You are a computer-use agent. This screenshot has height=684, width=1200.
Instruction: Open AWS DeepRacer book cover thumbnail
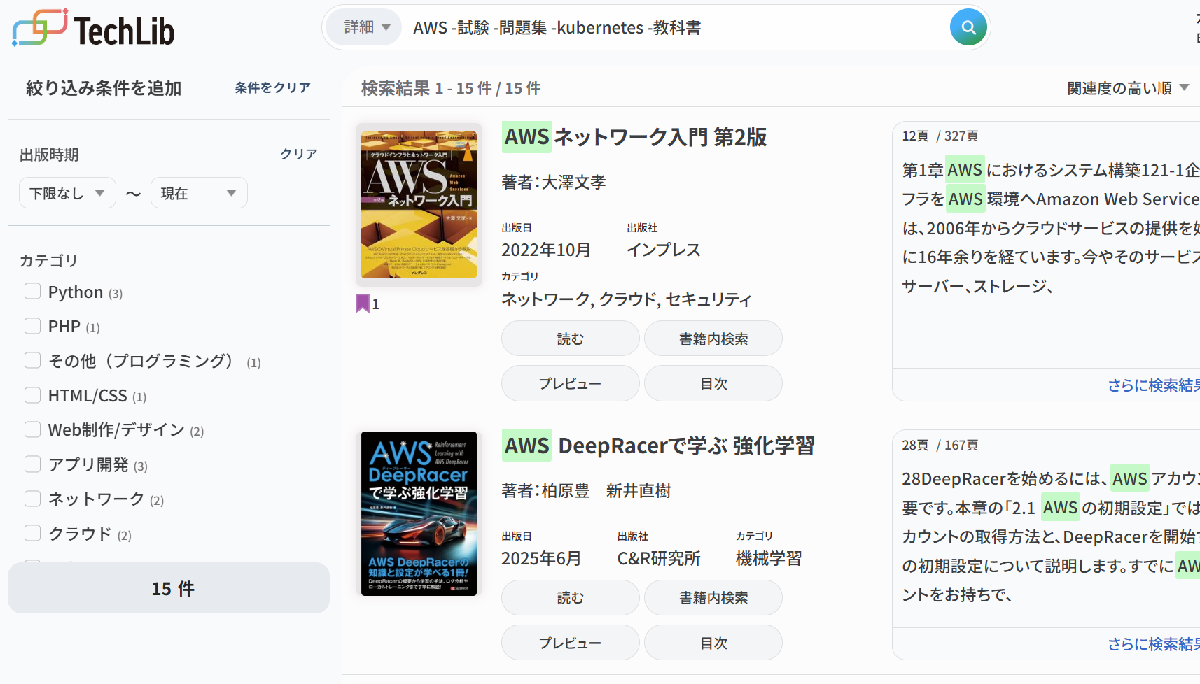coord(419,514)
